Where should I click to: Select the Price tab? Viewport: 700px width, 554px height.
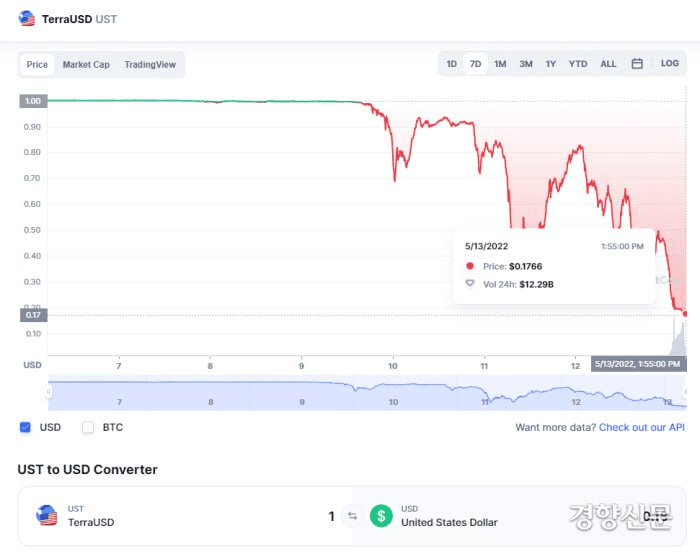coord(37,65)
